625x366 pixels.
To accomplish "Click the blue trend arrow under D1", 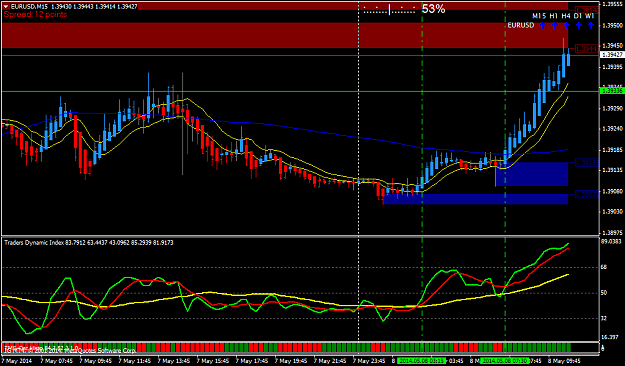I will (x=578, y=26).
